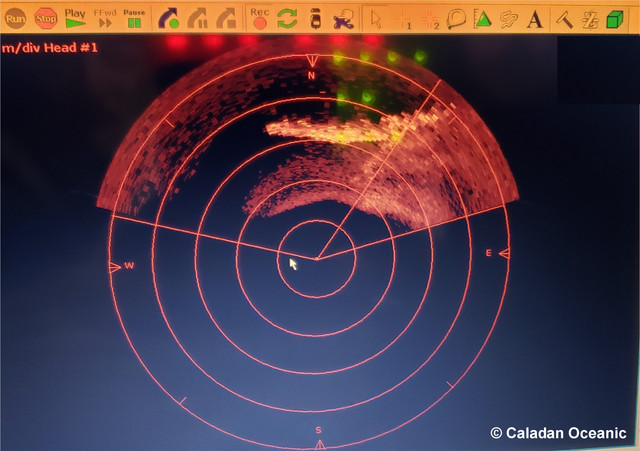Click the purple figure tool icon
640x451 pixels.
click(x=343, y=19)
